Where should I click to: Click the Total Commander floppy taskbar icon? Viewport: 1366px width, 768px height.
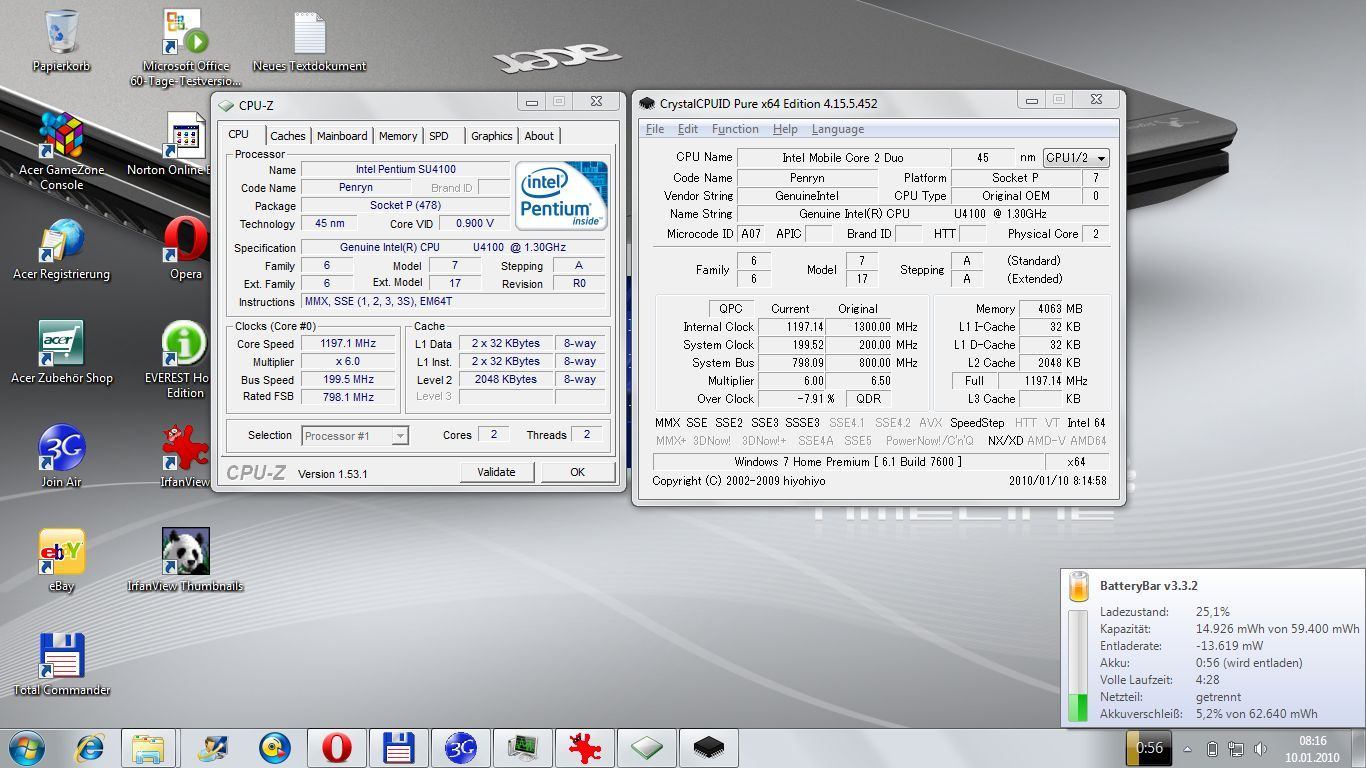click(x=398, y=748)
